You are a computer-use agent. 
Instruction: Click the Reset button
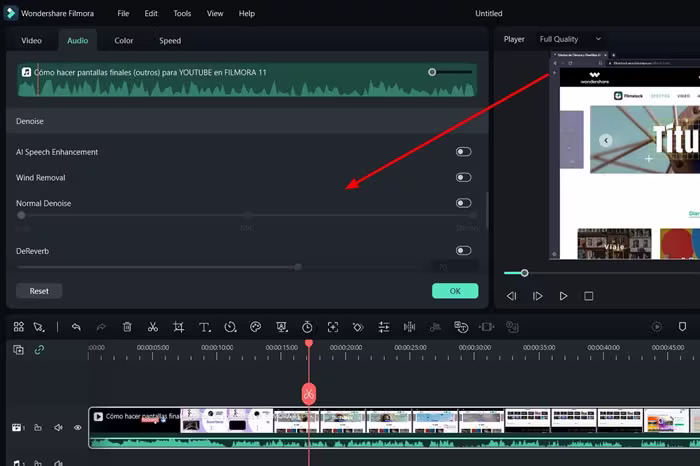[x=39, y=291]
